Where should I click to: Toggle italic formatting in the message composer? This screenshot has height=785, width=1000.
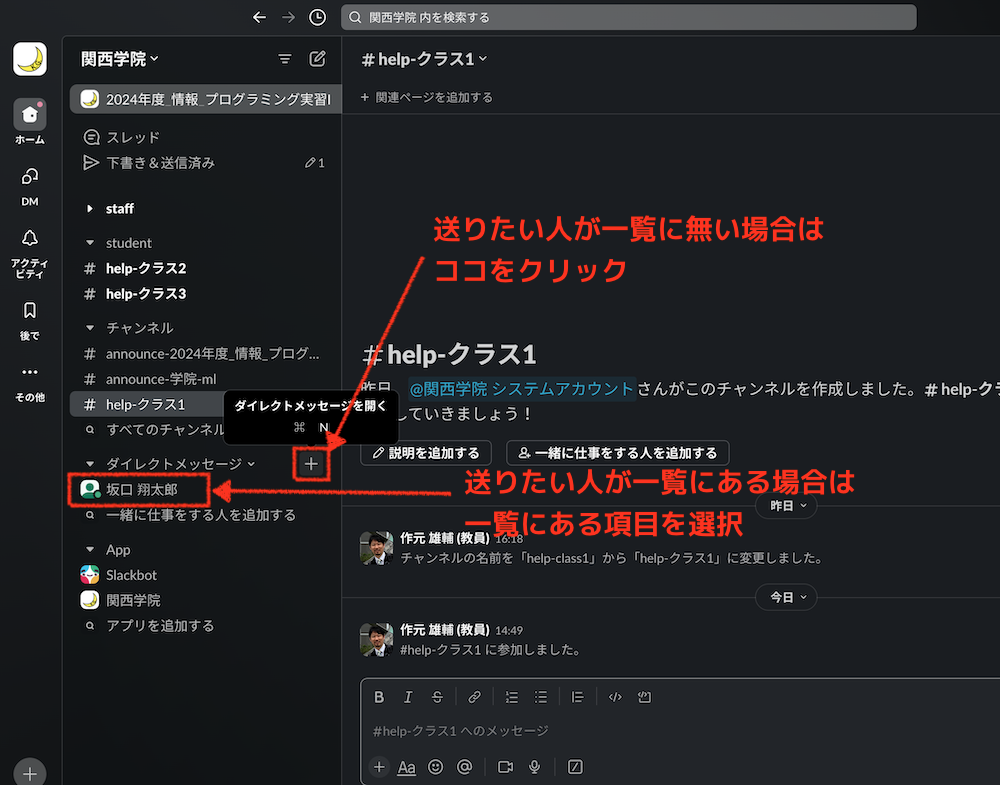point(408,697)
